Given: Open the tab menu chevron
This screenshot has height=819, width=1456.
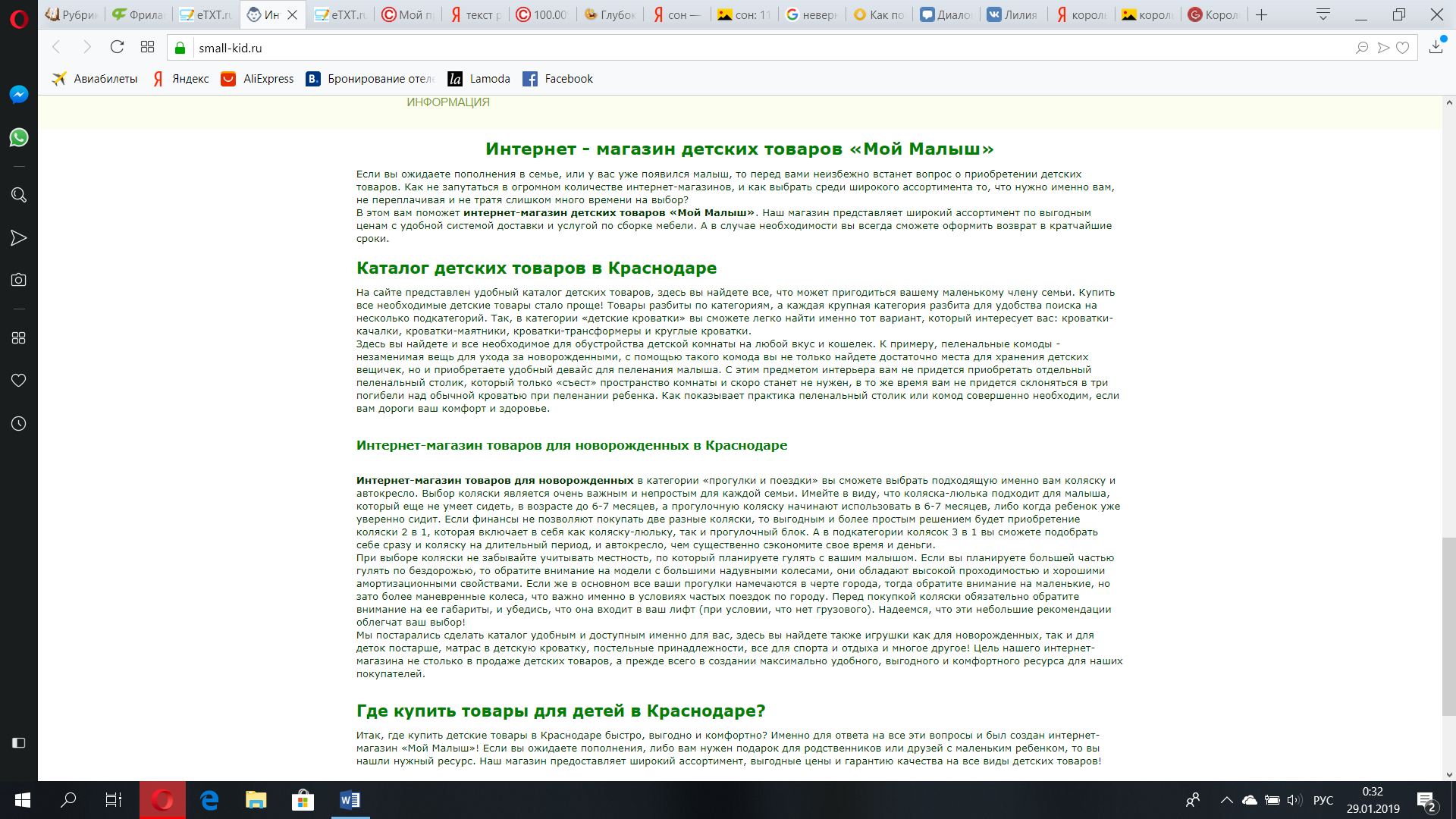Looking at the screenshot, I should click(x=1323, y=14).
